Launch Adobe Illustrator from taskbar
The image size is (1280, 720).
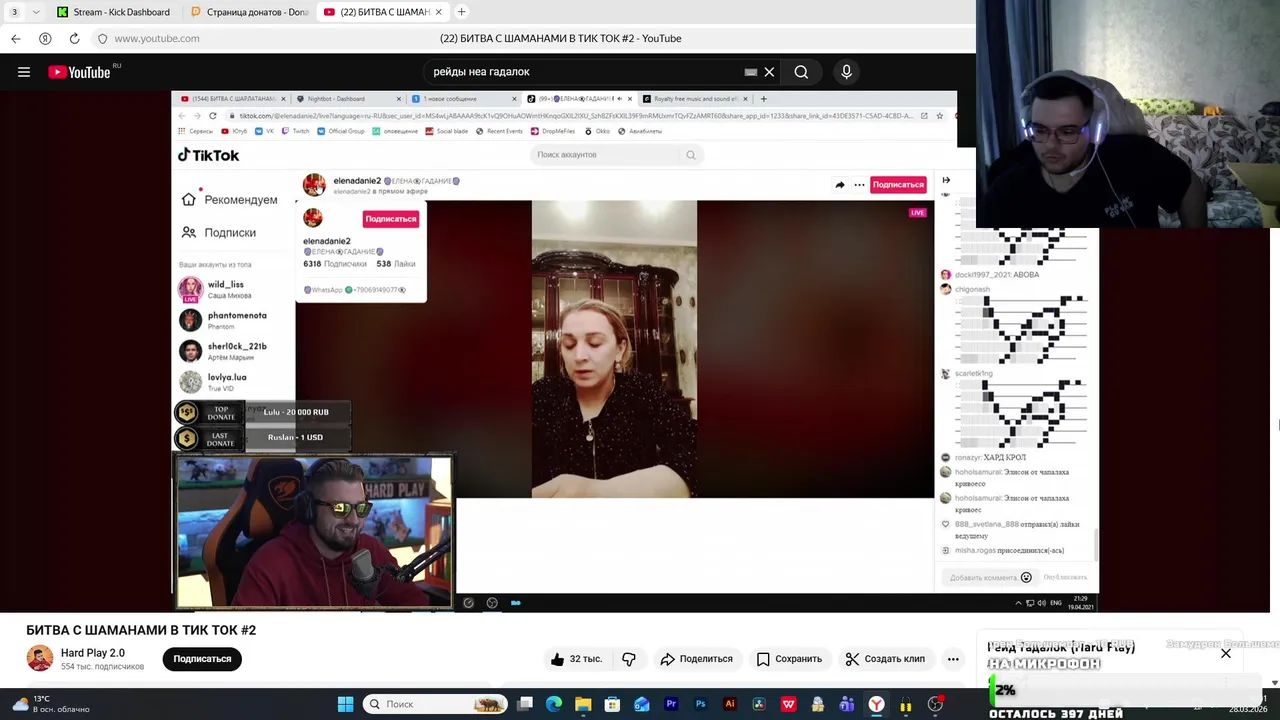[x=729, y=704]
